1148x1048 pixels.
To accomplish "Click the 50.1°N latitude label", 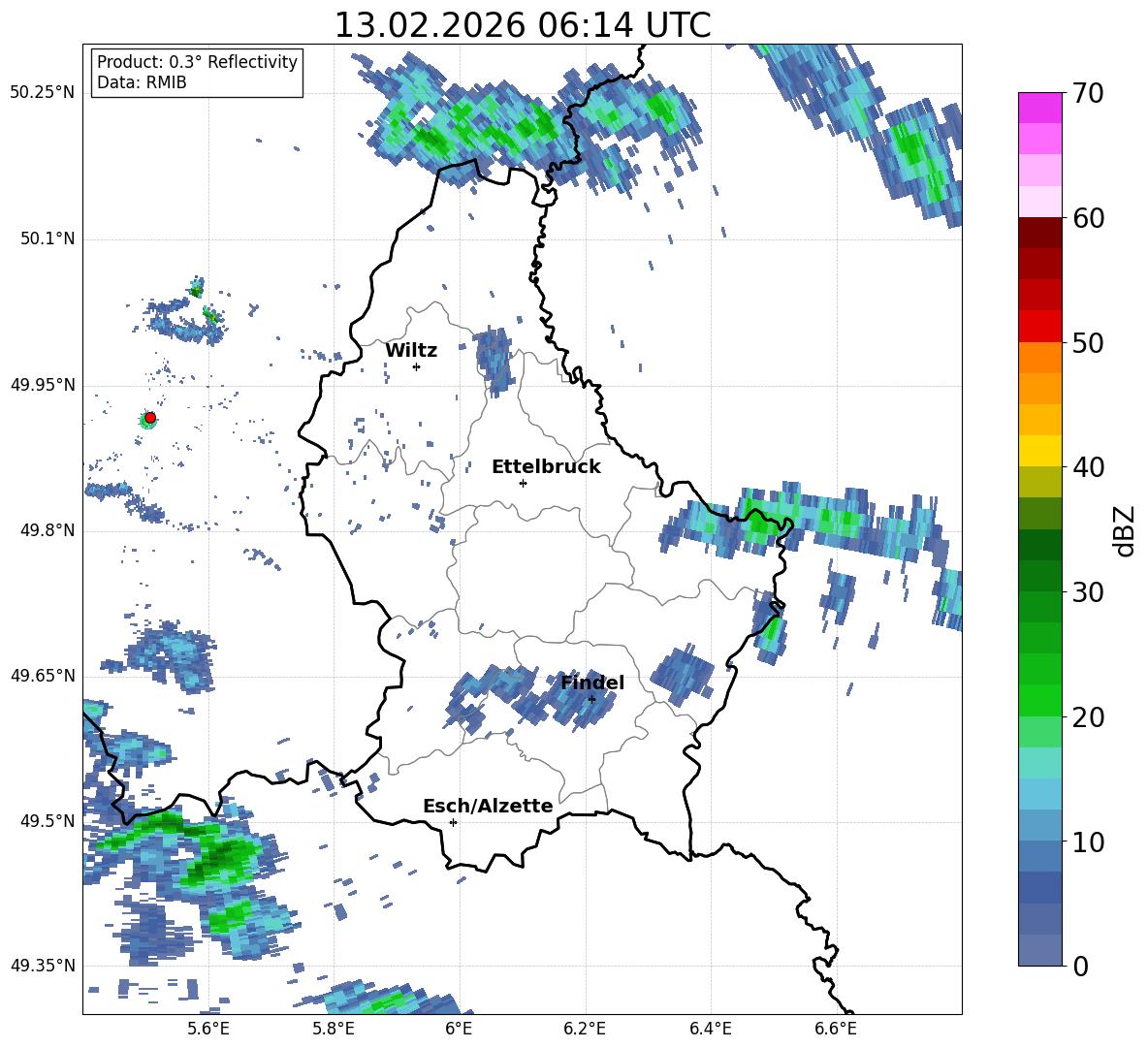I will coord(47,238).
